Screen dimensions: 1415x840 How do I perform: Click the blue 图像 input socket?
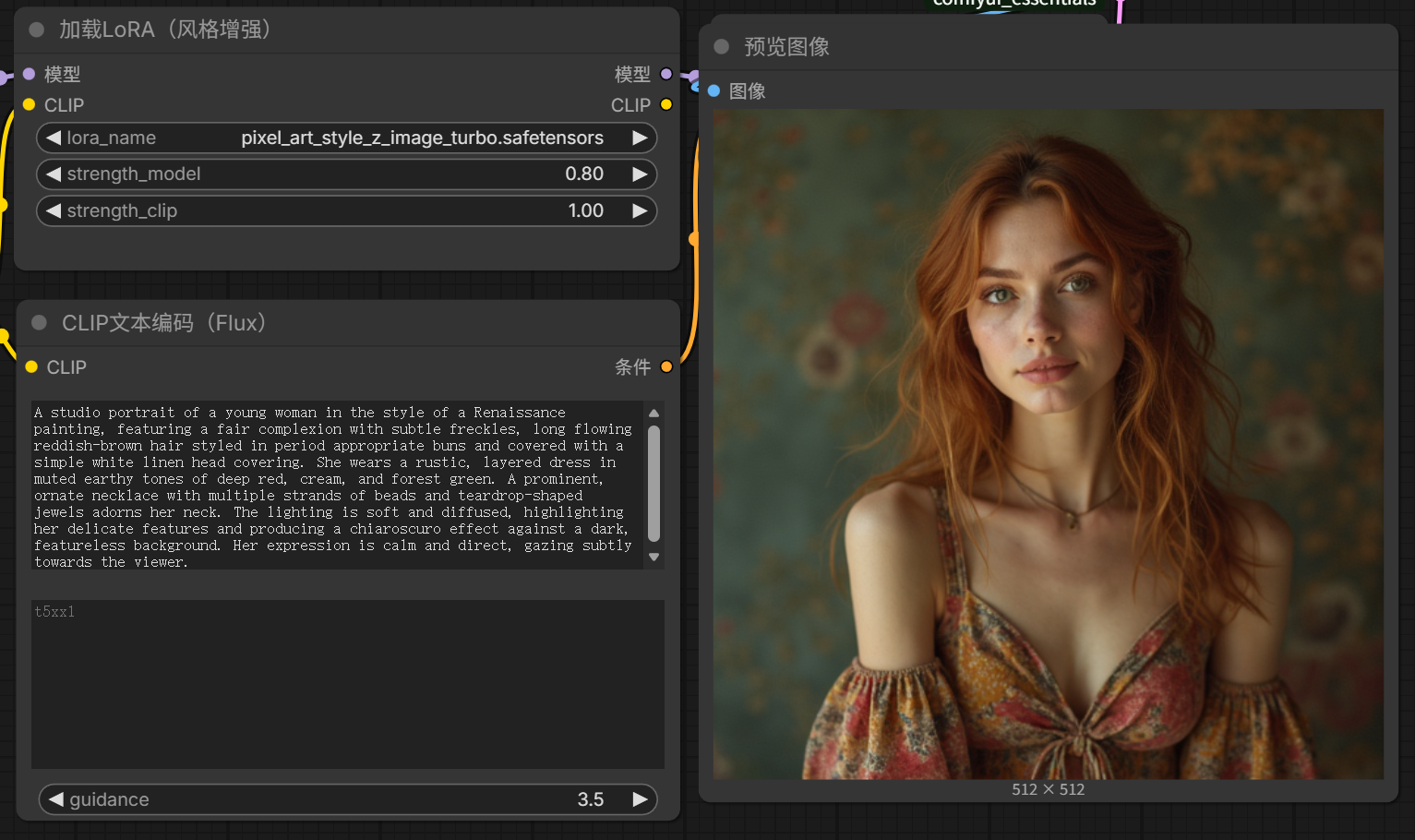(713, 90)
